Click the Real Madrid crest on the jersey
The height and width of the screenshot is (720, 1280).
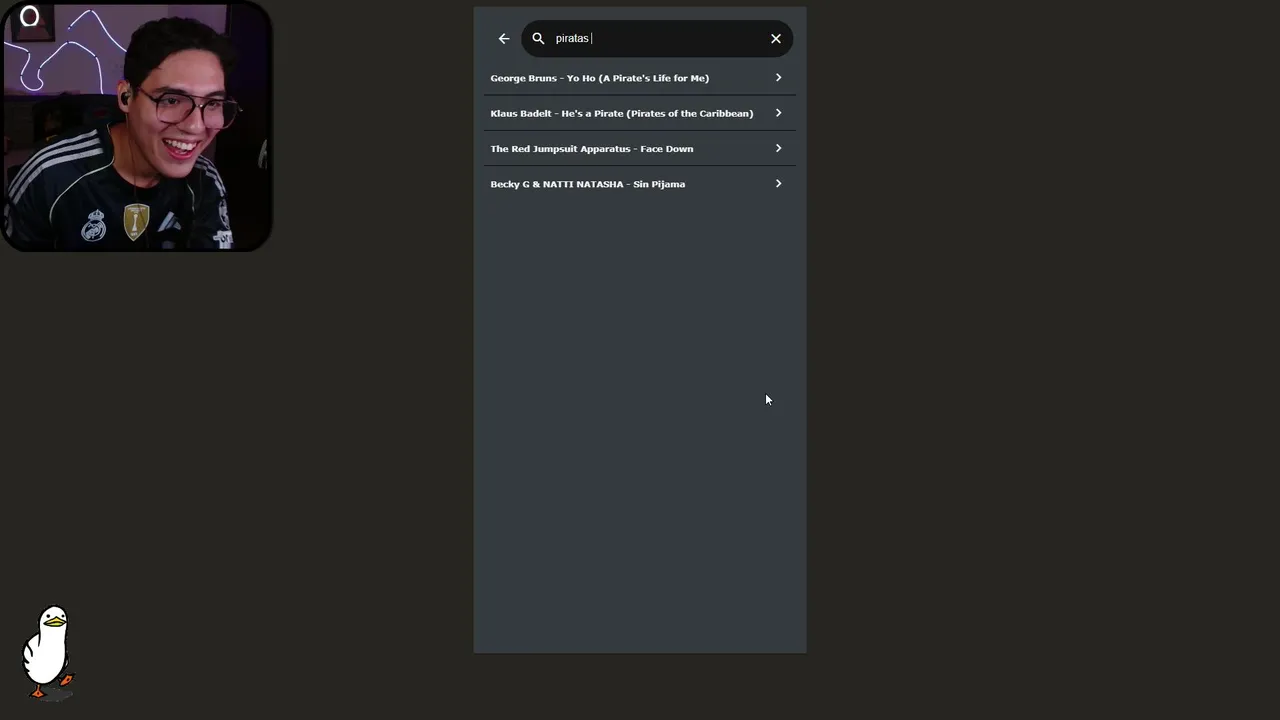point(94,225)
